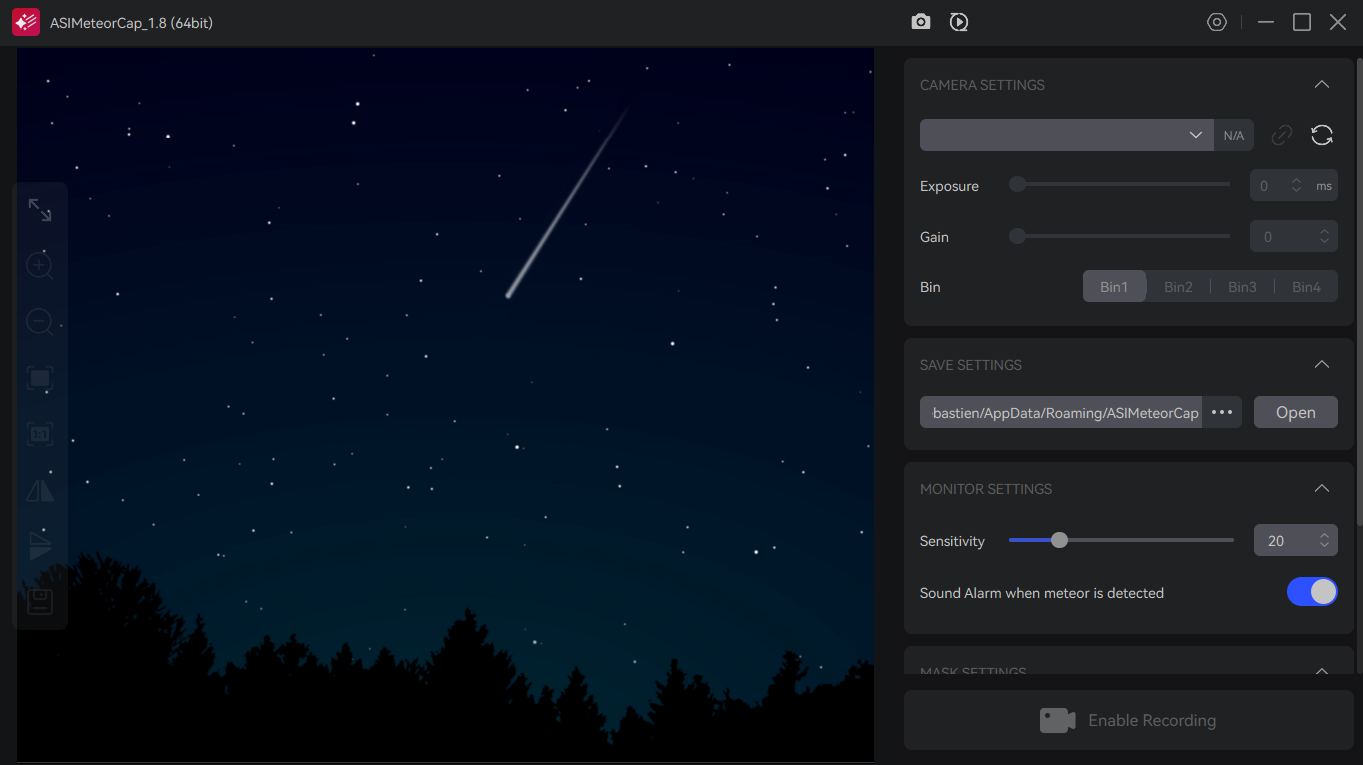
Task: Click the save image floppy icon
Action: pos(40,602)
